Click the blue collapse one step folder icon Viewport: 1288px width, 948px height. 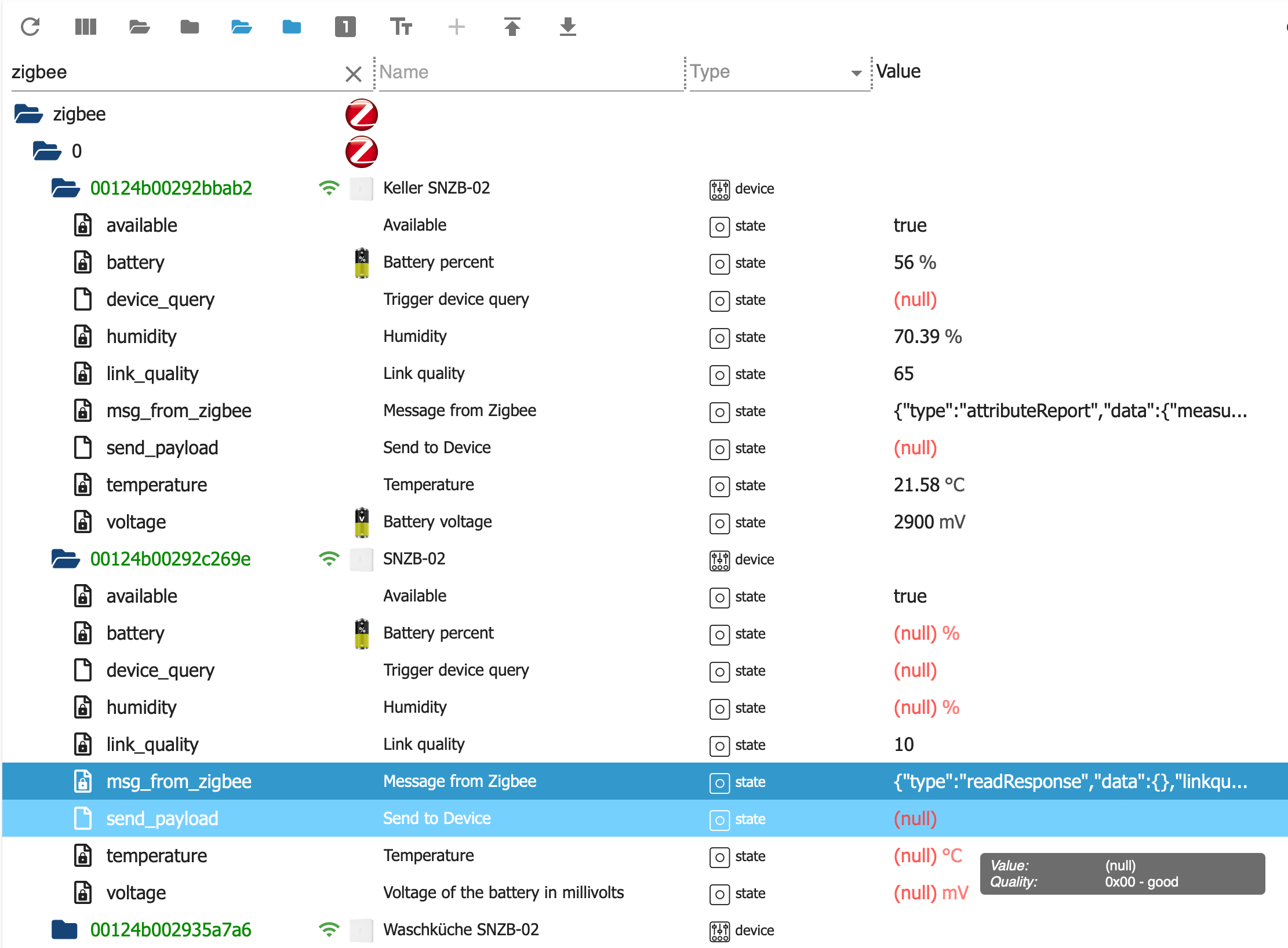tap(292, 27)
